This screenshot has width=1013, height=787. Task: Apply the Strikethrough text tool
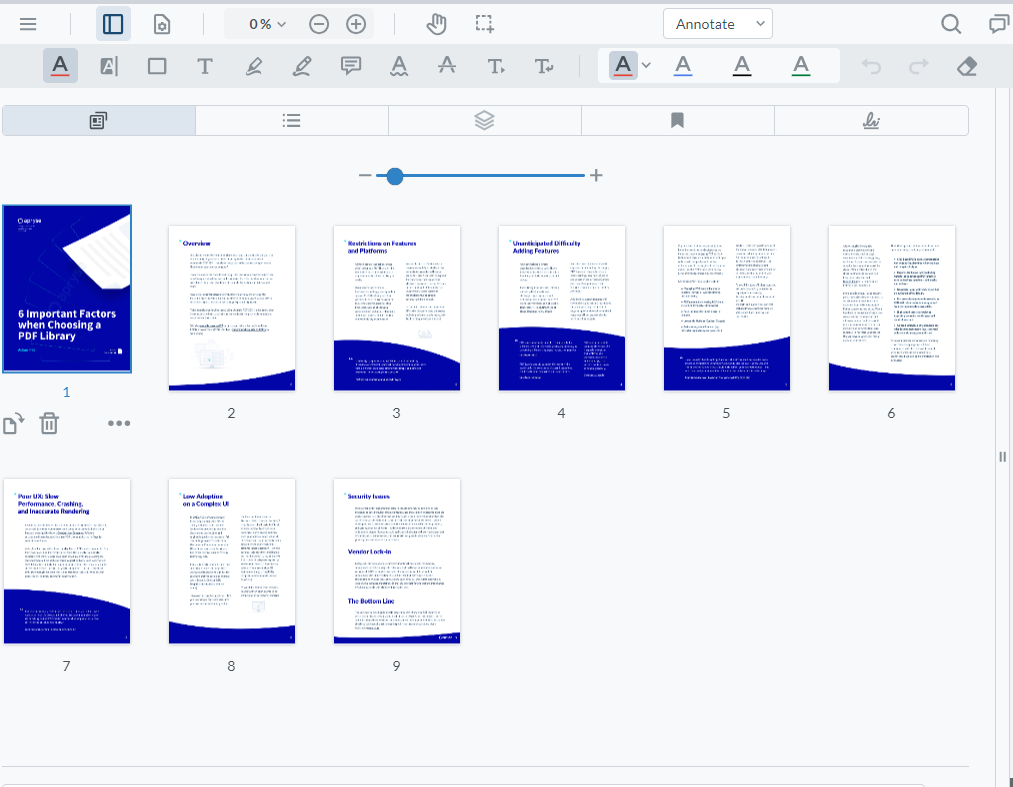click(447, 66)
